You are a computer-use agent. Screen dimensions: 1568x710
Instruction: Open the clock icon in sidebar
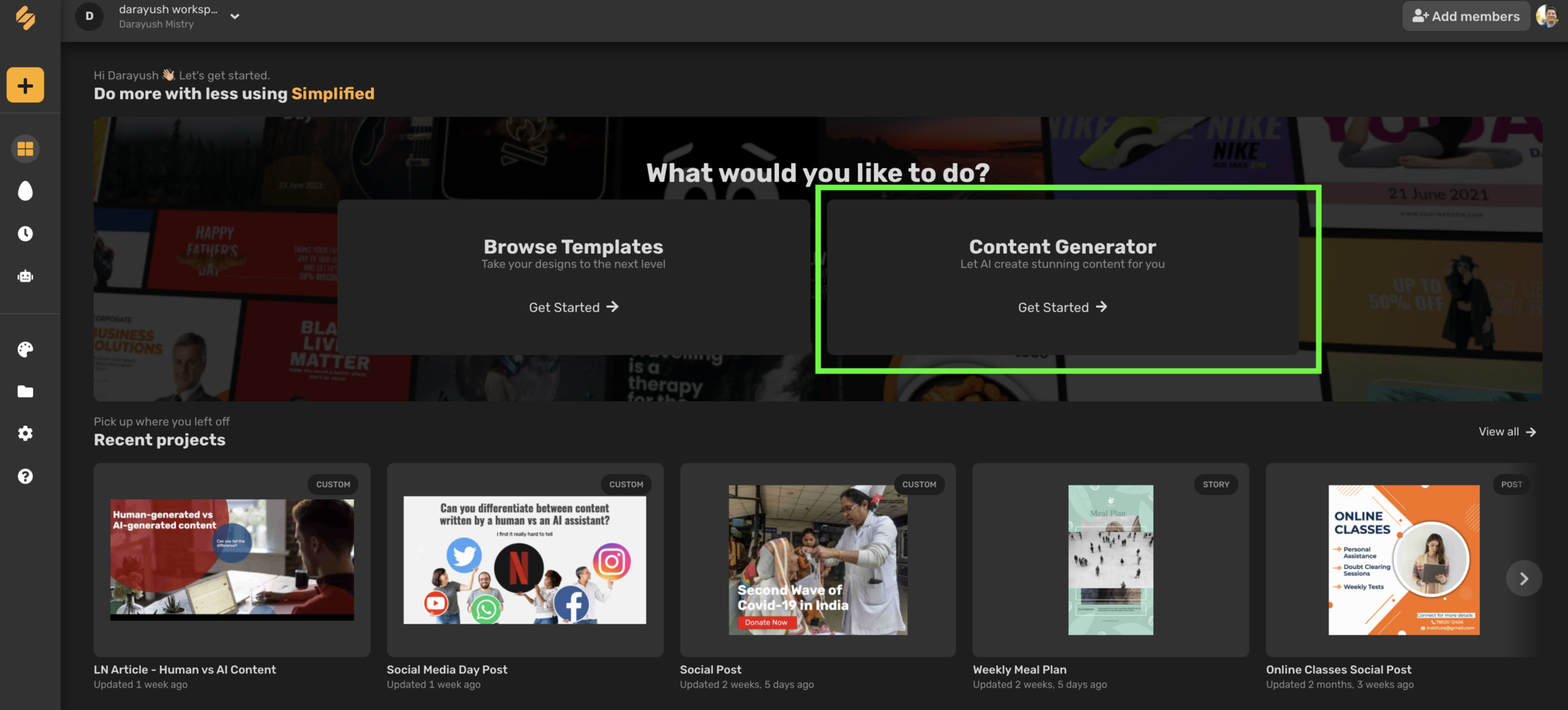point(25,234)
